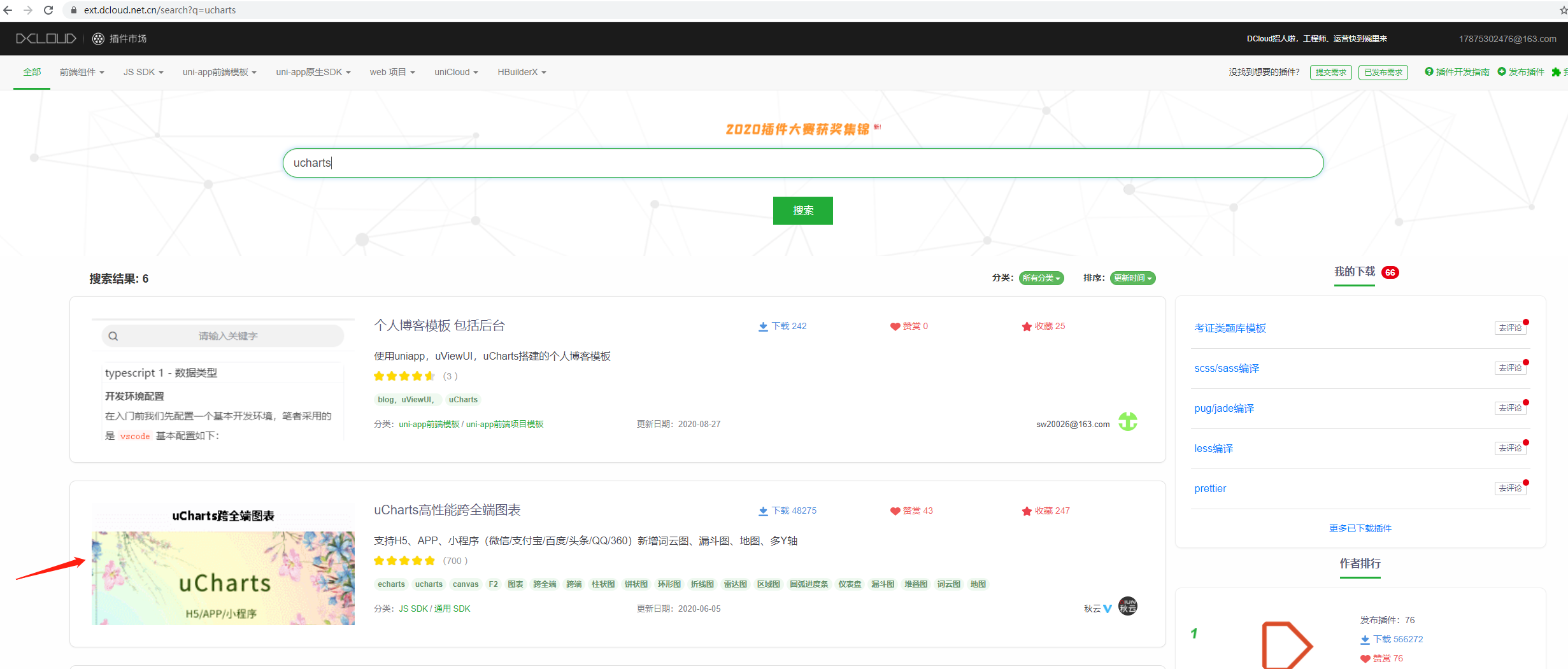Expand the uniCloud navigation dropdown
The height and width of the screenshot is (669, 1568).
coord(455,72)
